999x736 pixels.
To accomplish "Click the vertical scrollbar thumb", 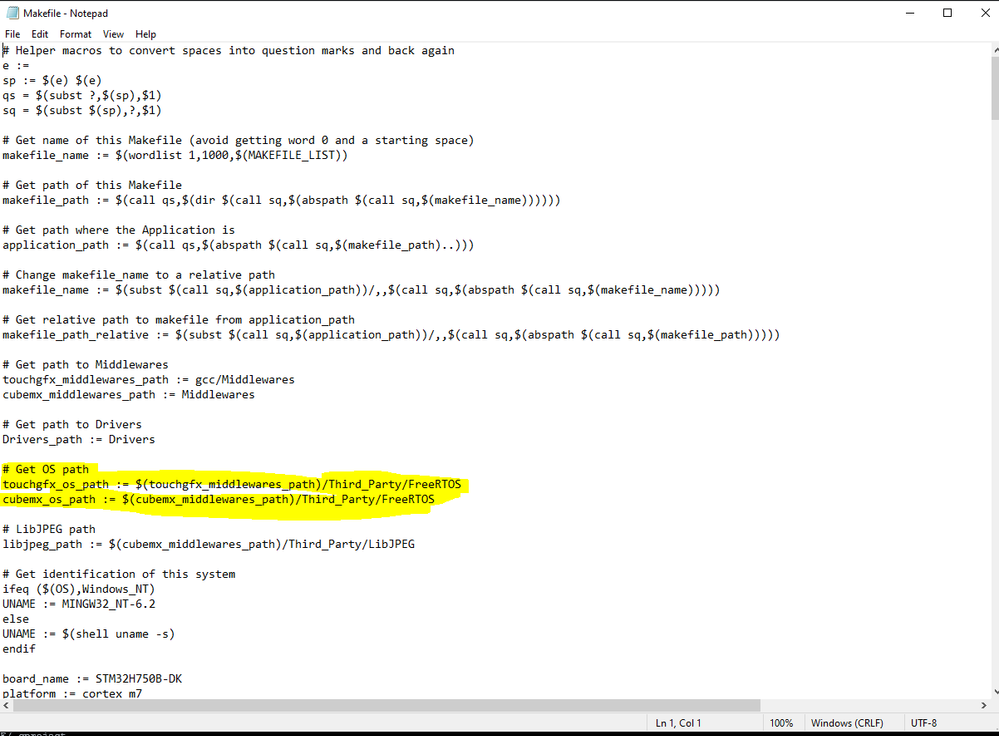I will (995, 88).
